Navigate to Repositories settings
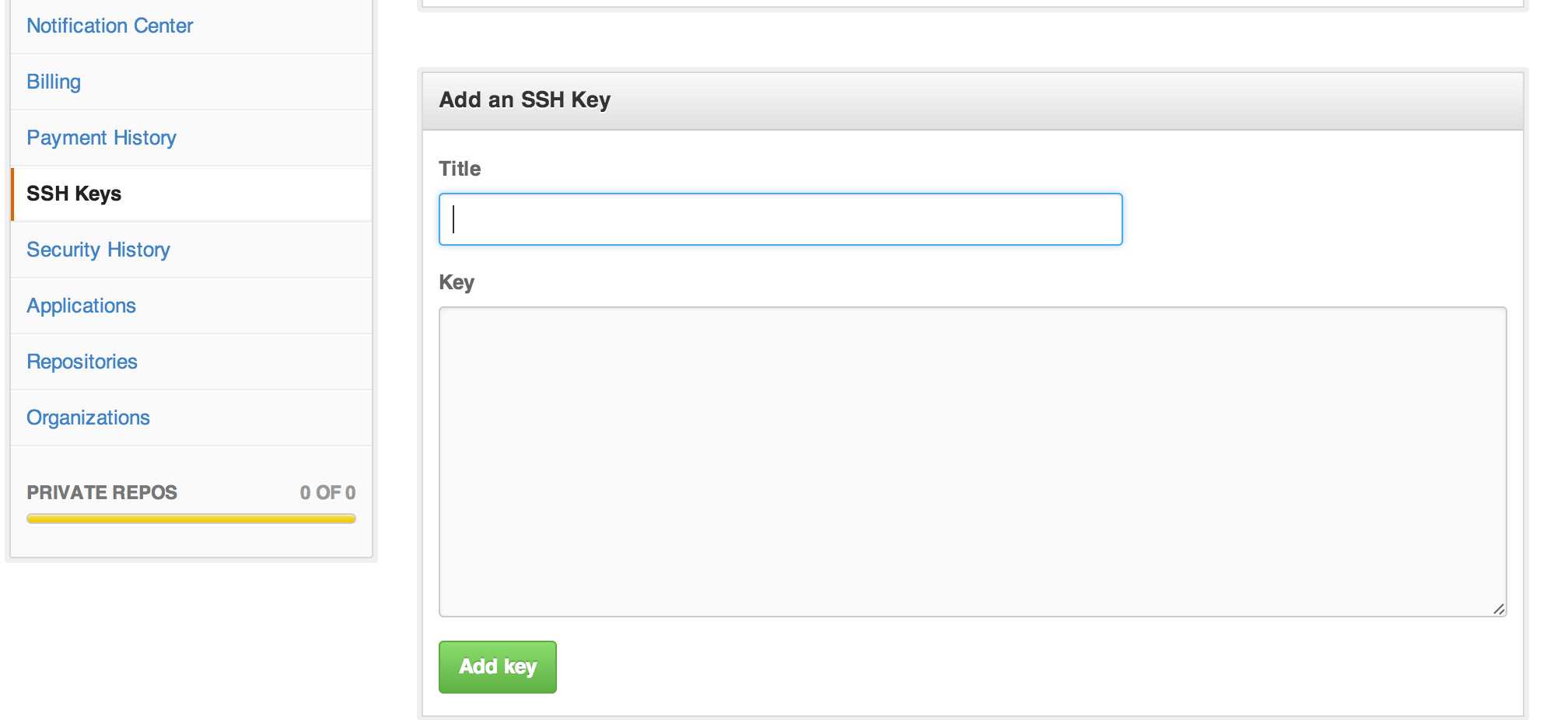 pos(82,362)
